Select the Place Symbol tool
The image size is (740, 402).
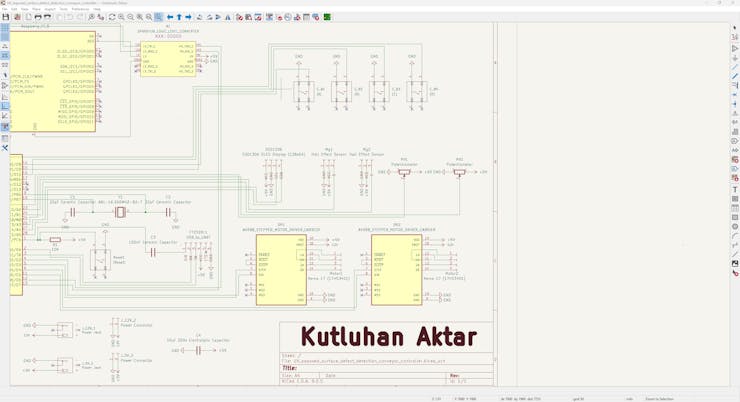pos(735,48)
